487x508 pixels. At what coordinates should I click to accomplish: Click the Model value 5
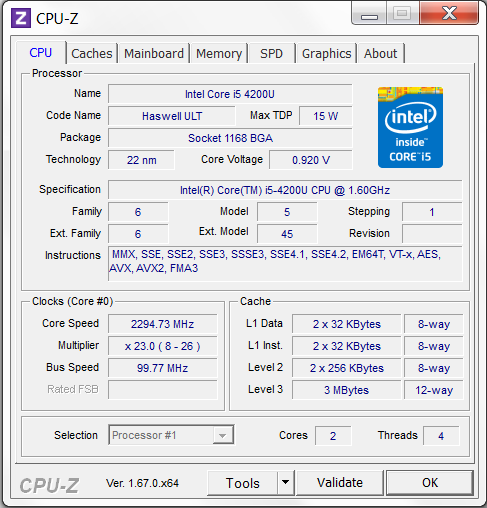287,212
